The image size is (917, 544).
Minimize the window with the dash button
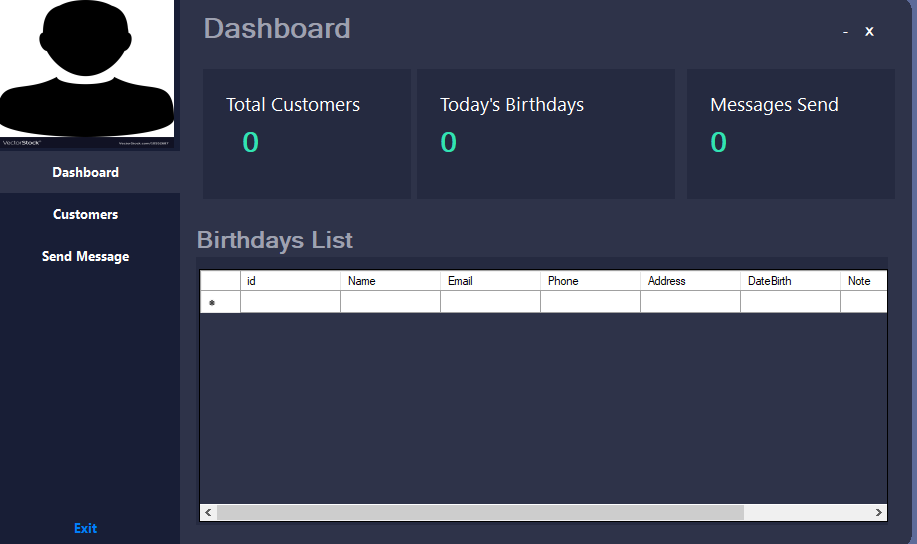click(x=845, y=32)
